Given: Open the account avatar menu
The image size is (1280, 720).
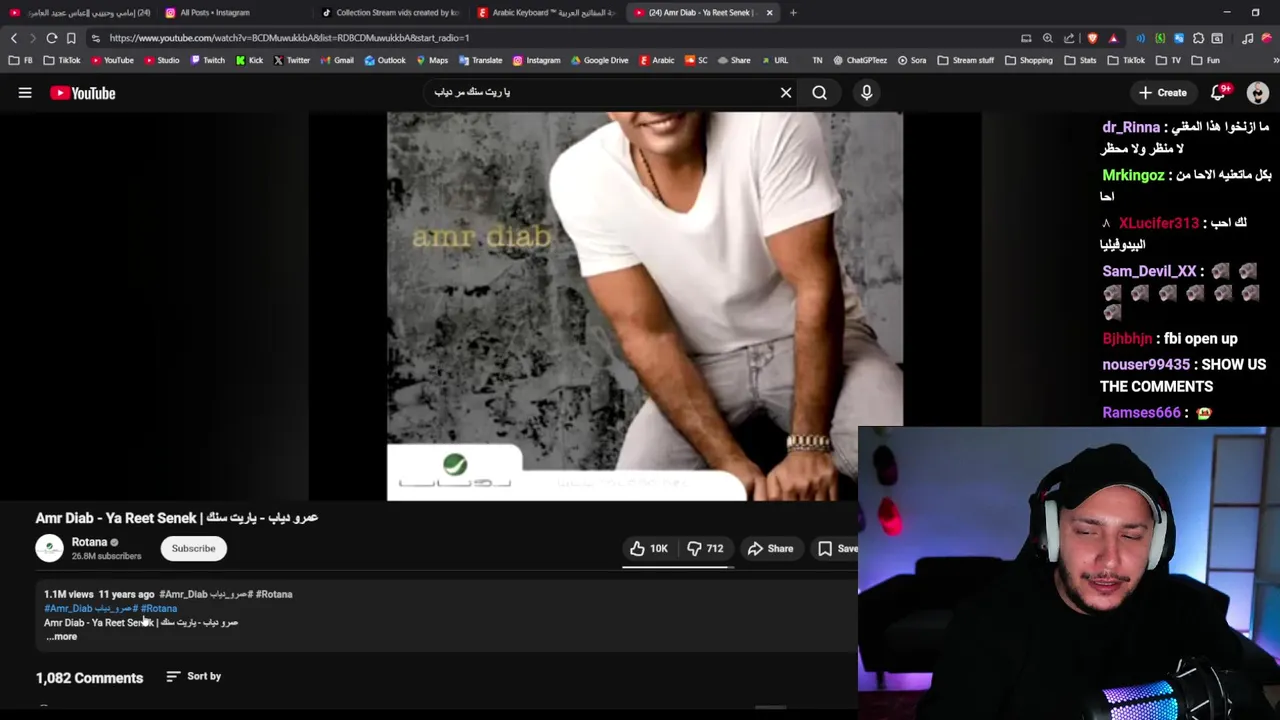Looking at the screenshot, I should [1258, 93].
